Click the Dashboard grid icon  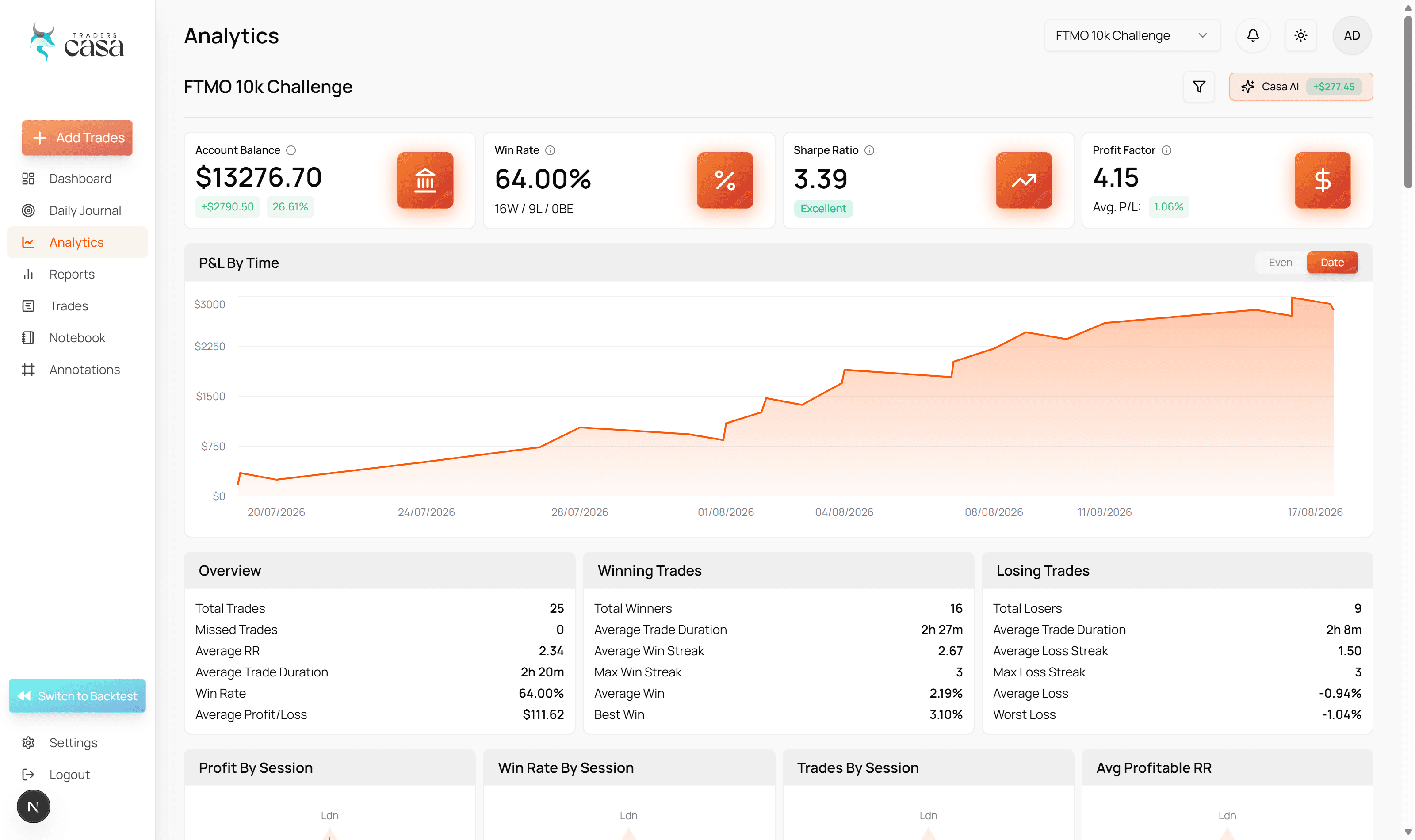[28, 179]
